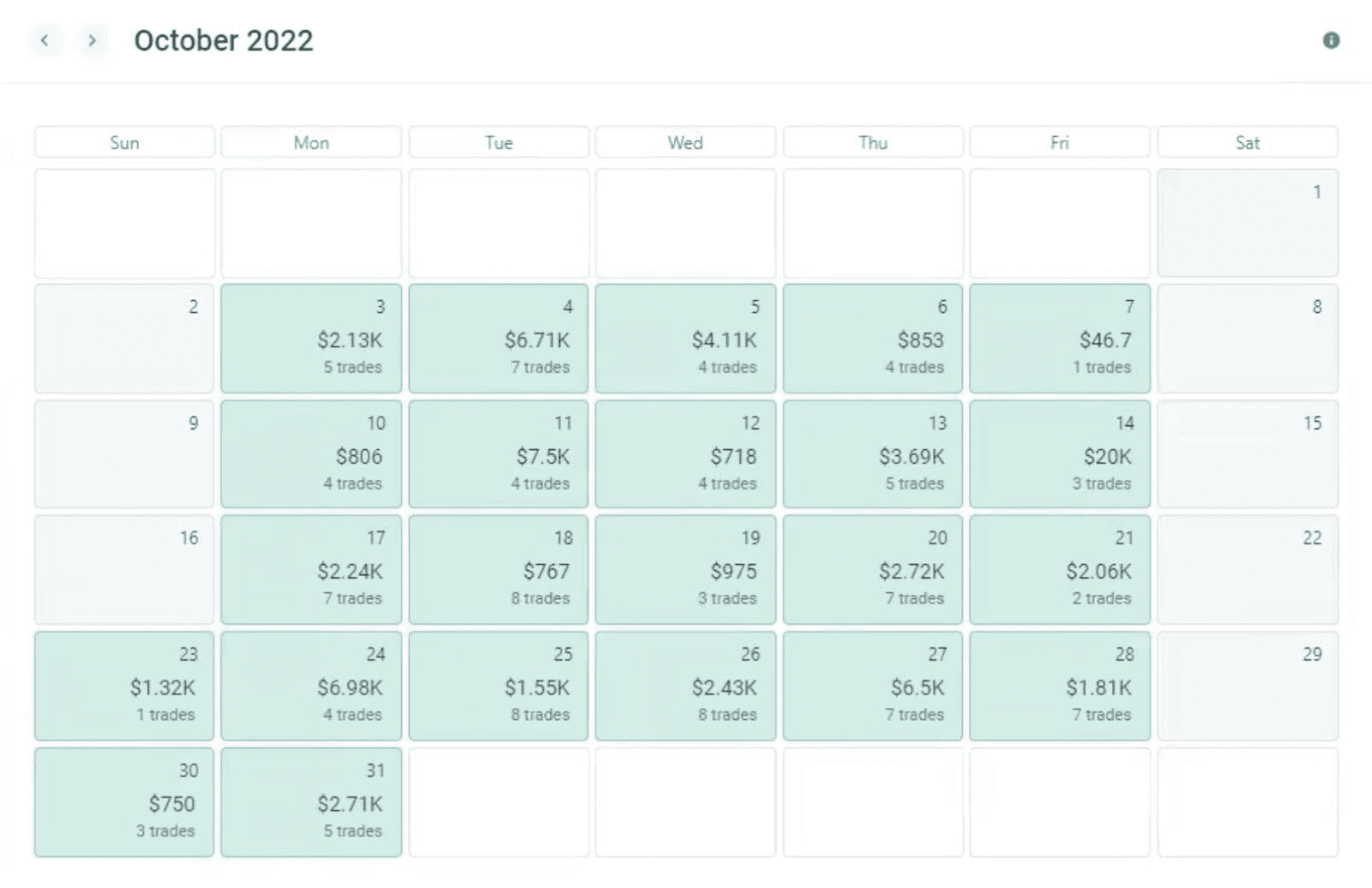1372x888 pixels.
Task: Select October 7 showing $46.7 from 1 trade
Action: tap(1061, 339)
